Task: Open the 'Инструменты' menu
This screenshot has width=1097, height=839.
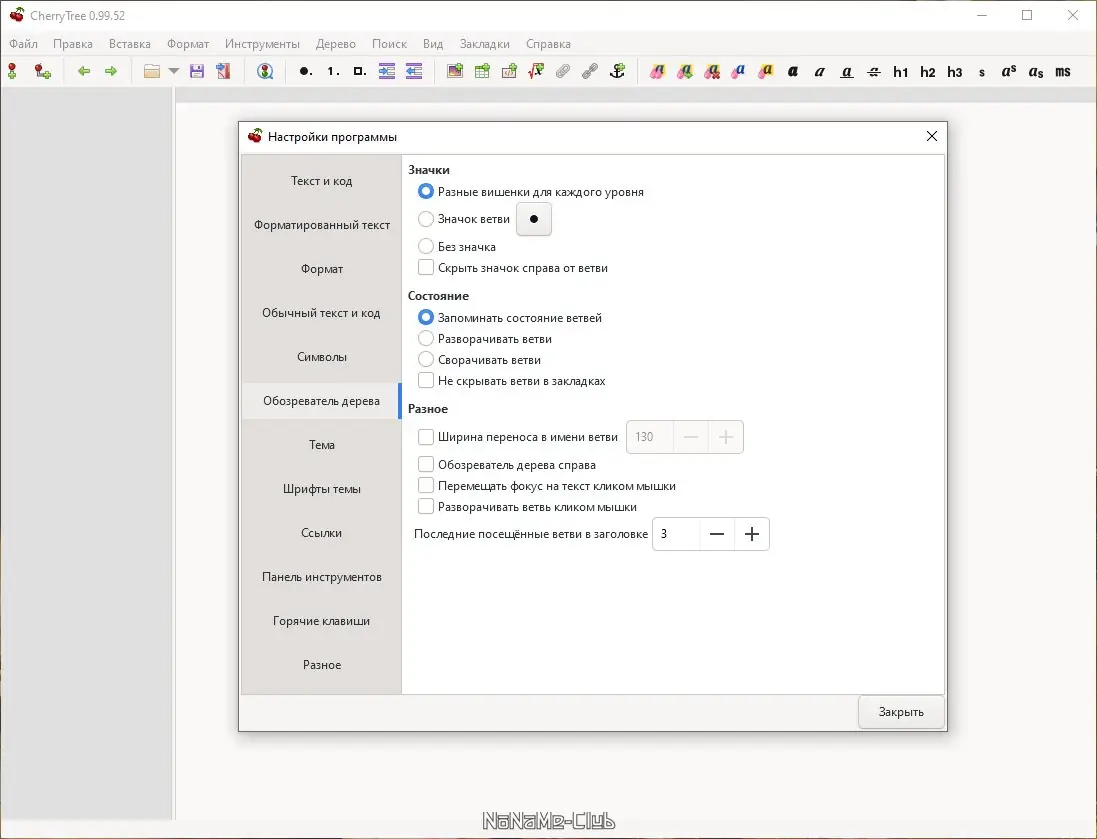Action: (x=262, y=43)
